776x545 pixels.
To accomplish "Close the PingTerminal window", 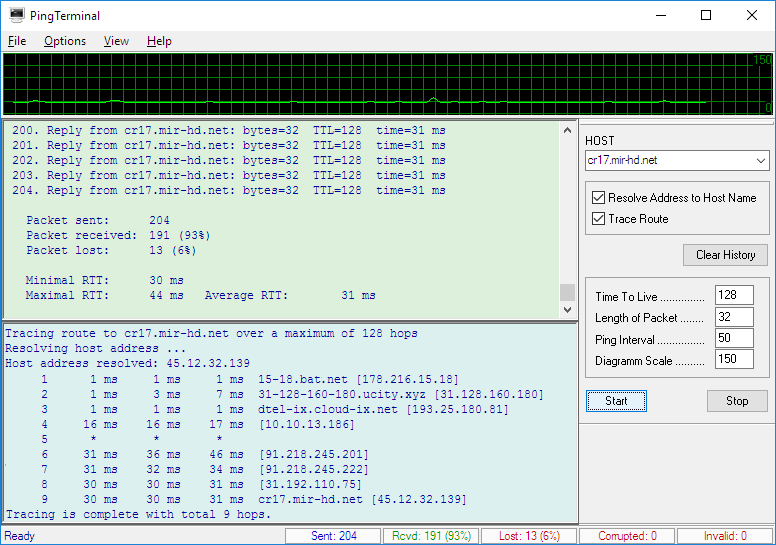I will point(752,15).
